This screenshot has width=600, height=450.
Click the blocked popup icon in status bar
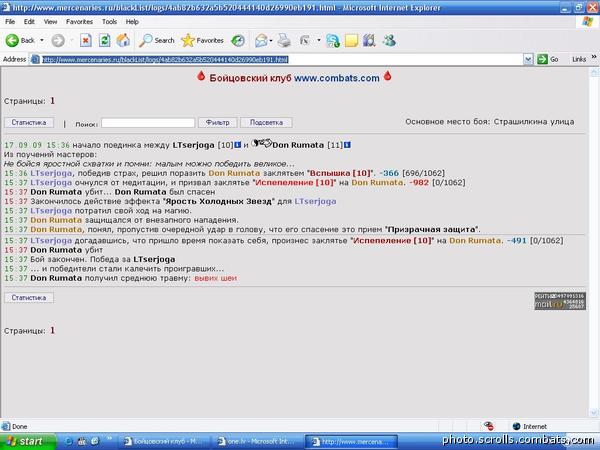click(x=489, y=426)
